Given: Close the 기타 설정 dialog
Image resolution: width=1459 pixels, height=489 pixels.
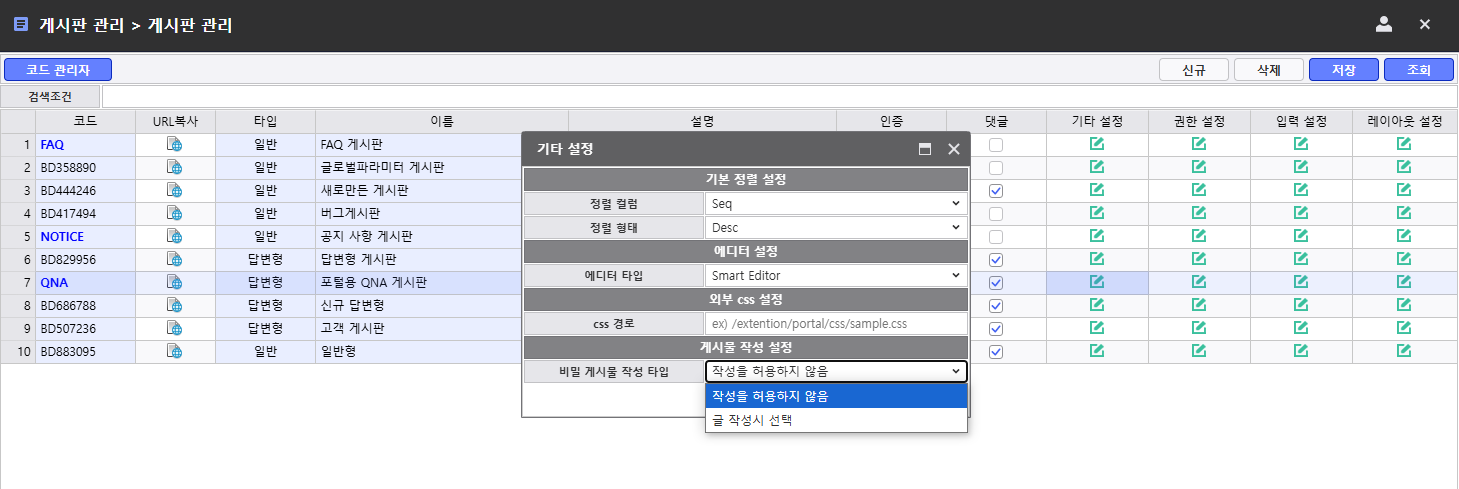Looking at the screenshot, I should [953, 149].
